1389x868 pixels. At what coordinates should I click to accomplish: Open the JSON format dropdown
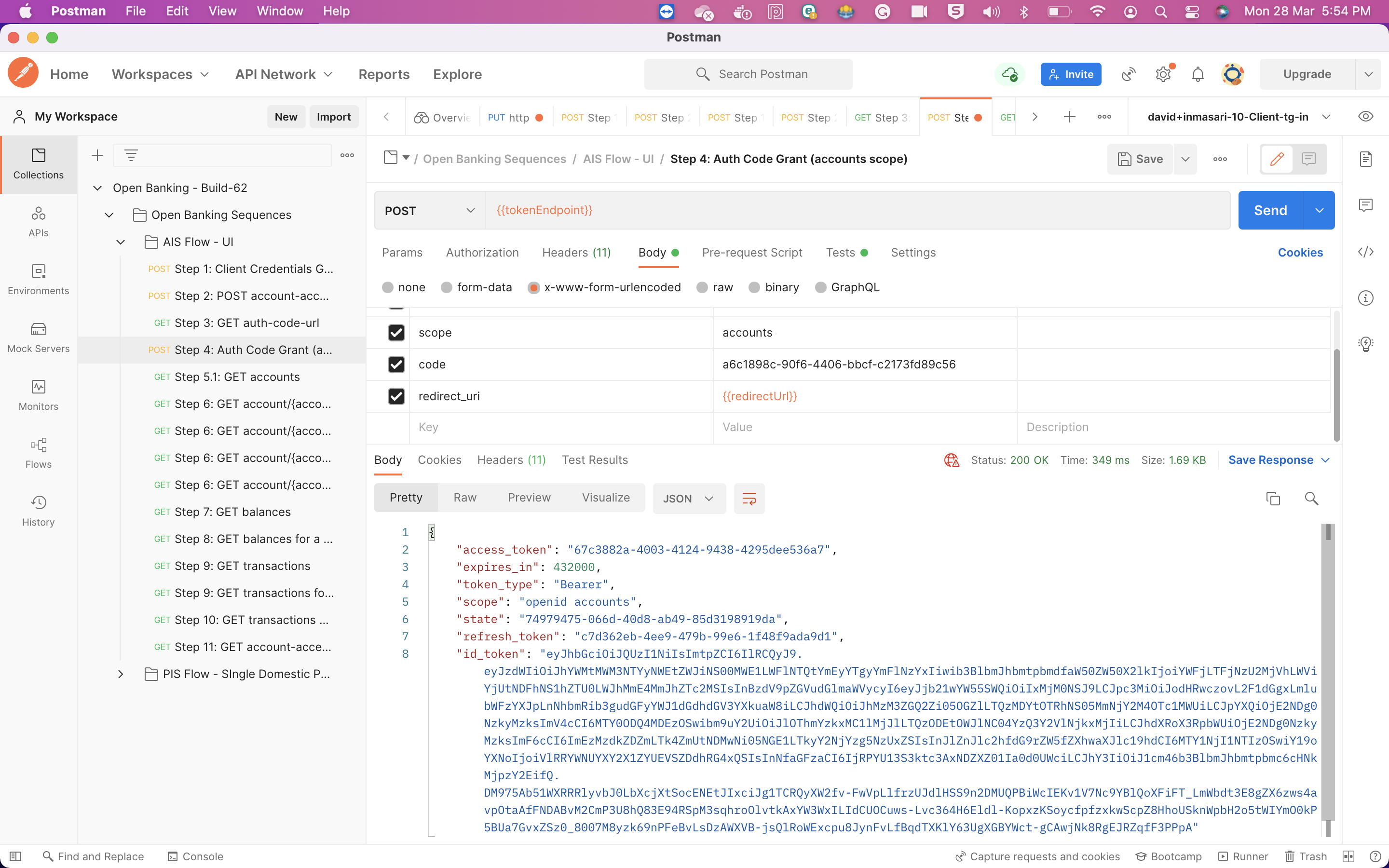coord(688,498)
